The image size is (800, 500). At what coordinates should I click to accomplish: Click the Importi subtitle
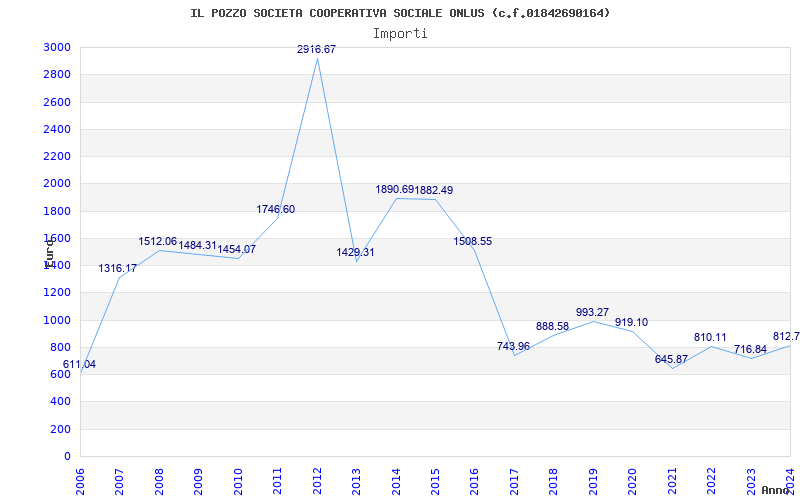[400, 34]
